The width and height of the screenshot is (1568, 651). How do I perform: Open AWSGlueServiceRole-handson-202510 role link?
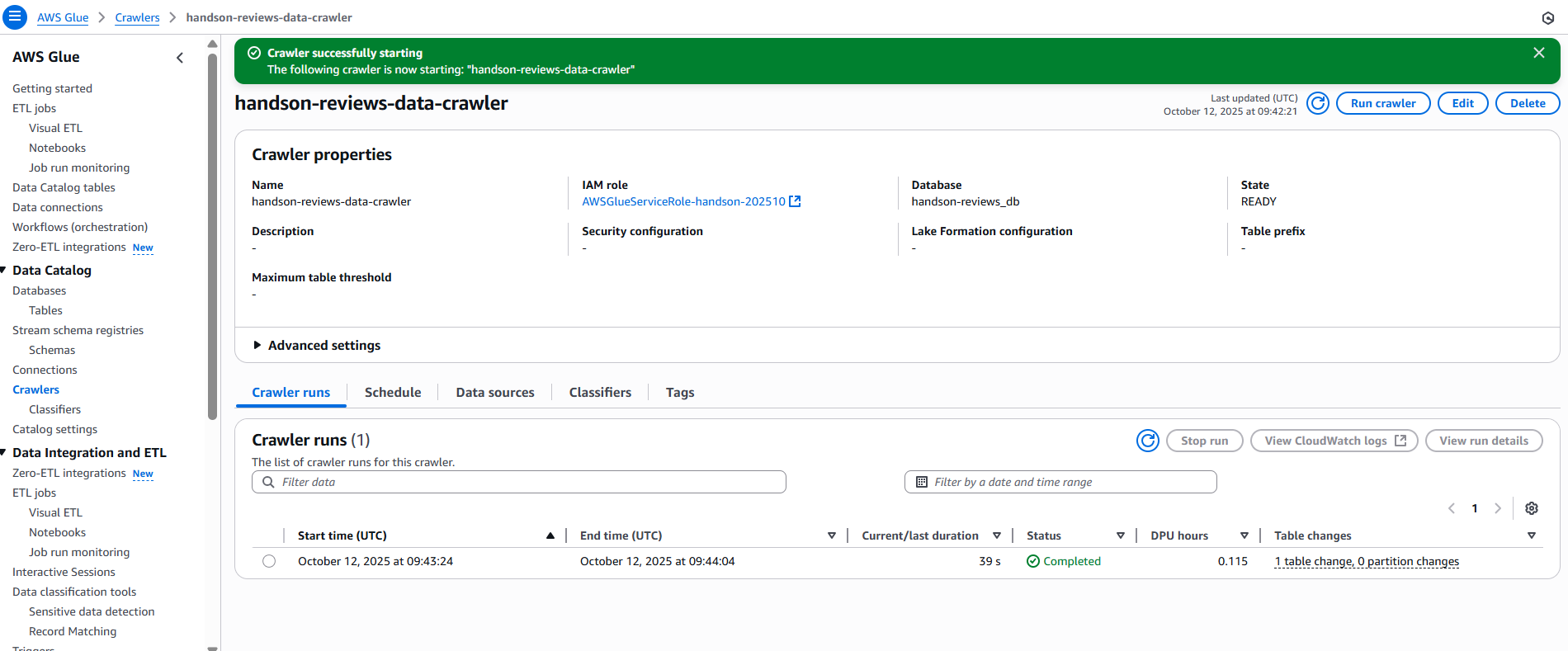(x=684, y=201)
